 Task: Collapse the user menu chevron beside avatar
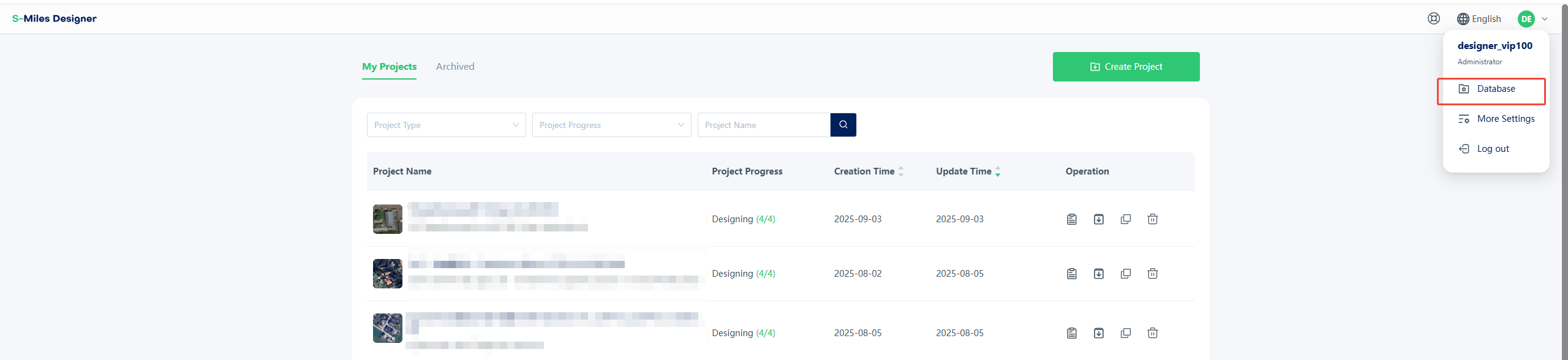[x=1545, y=19]
